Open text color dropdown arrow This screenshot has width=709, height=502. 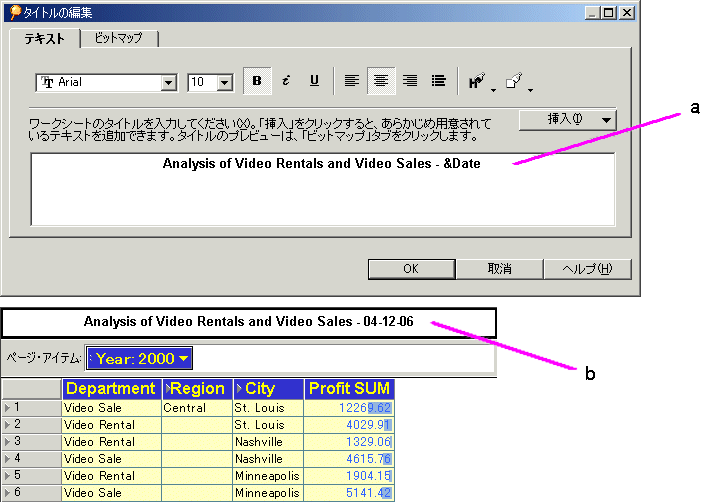493,90
